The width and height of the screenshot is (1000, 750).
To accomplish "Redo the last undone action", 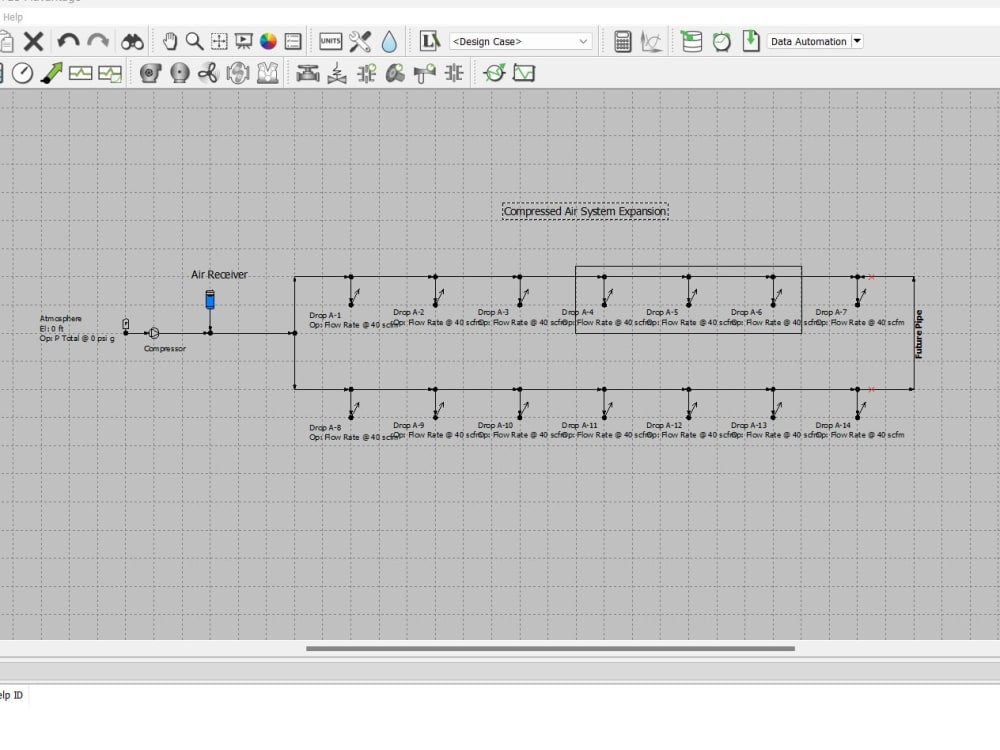I will 97,41.
